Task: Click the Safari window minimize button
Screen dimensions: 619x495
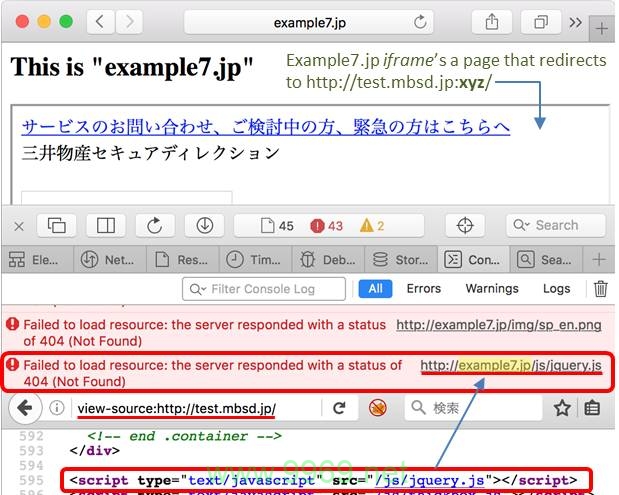Action: pyautogui.click(x=44, y=21)
